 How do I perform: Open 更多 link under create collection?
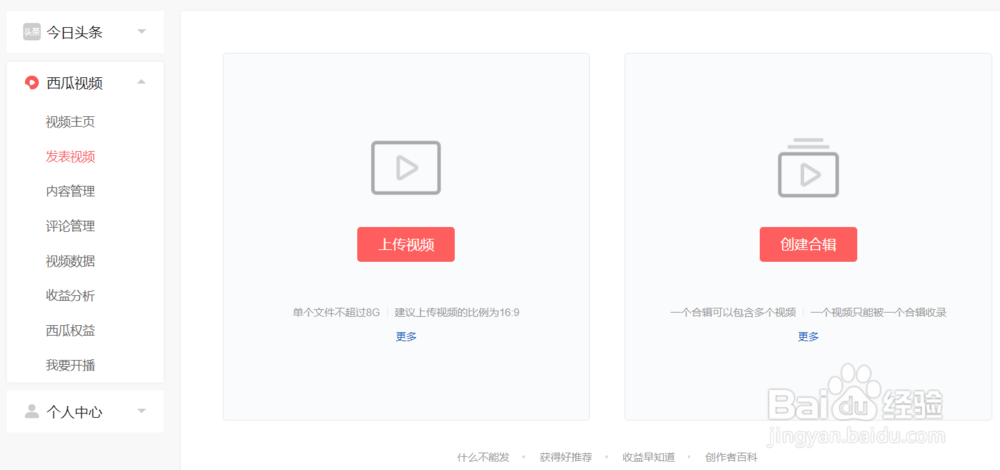click(808, 337)
